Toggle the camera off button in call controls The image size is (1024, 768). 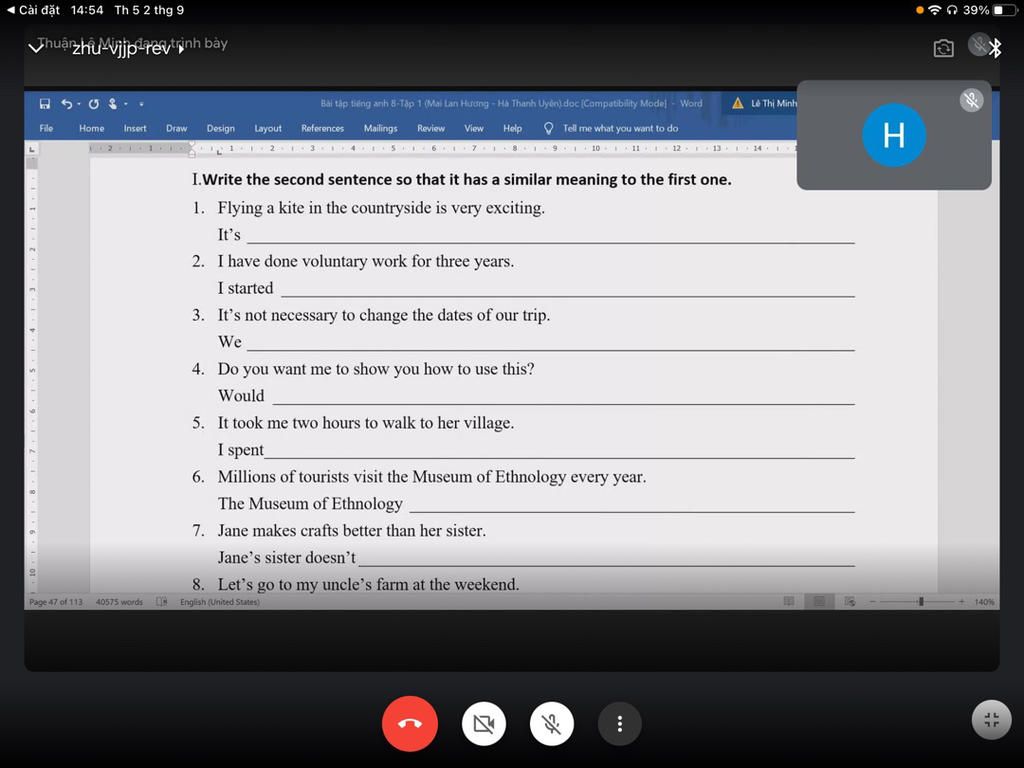click(x=483, y=724)
